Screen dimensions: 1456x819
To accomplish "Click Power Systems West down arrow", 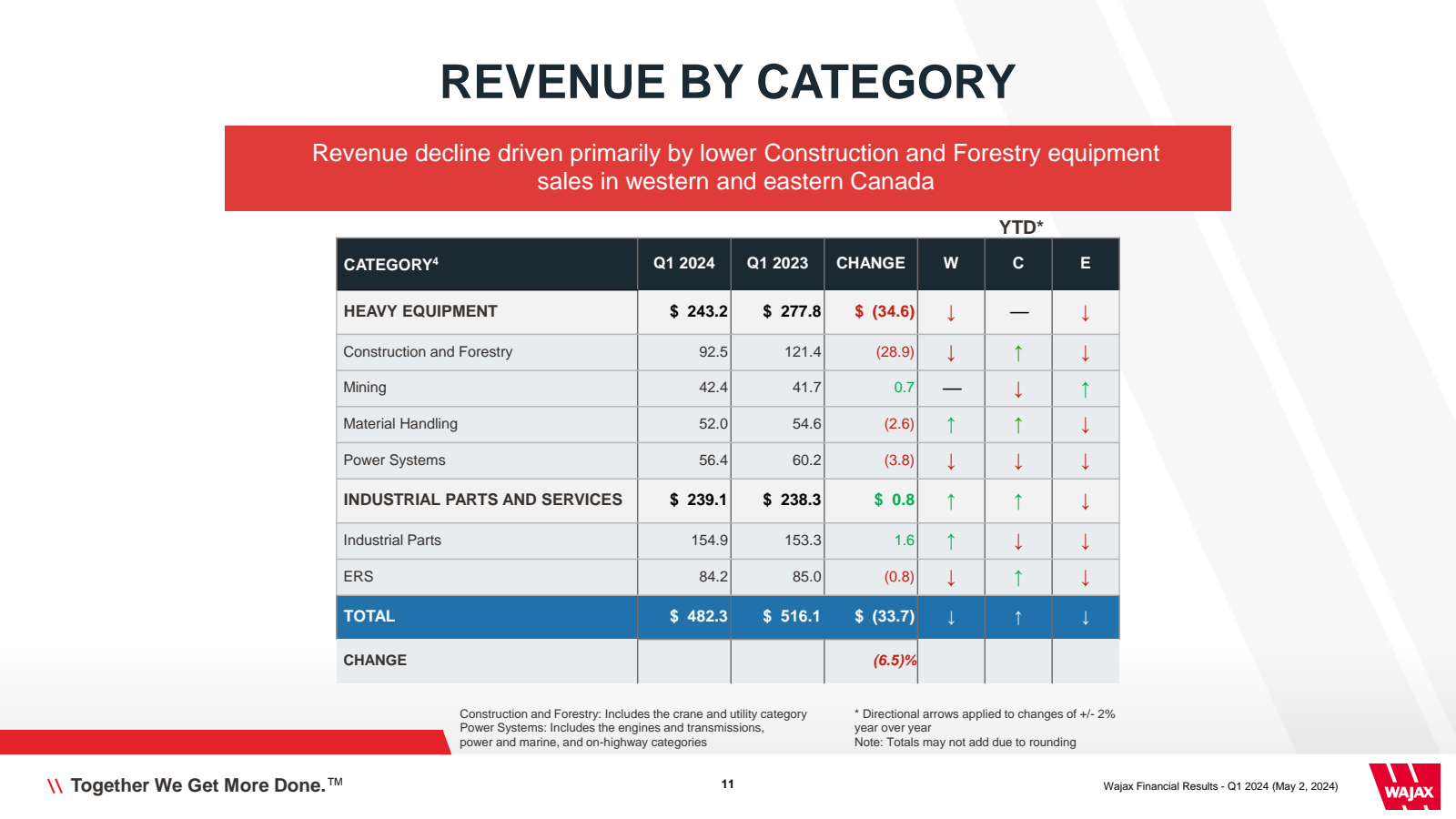I will (x=951, y=461).
